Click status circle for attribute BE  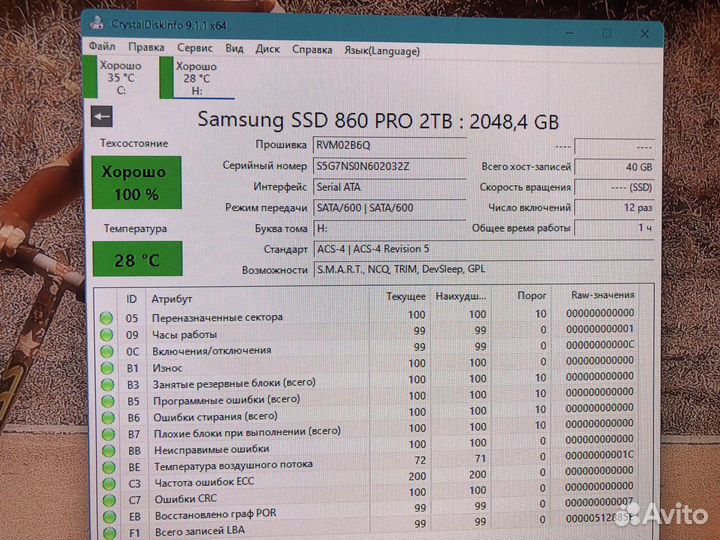(109, 467)
